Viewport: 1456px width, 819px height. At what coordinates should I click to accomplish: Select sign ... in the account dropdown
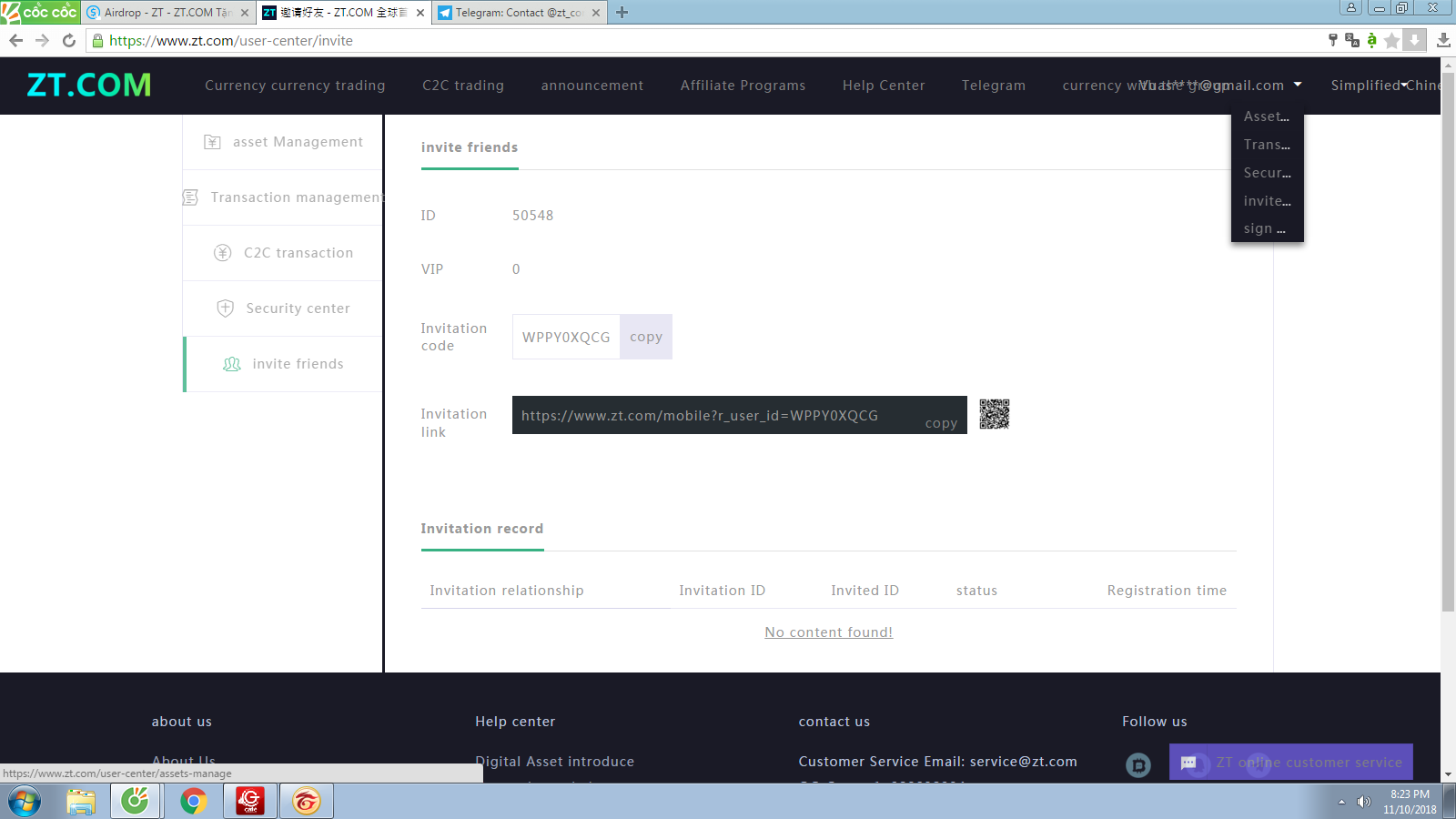1267,228
